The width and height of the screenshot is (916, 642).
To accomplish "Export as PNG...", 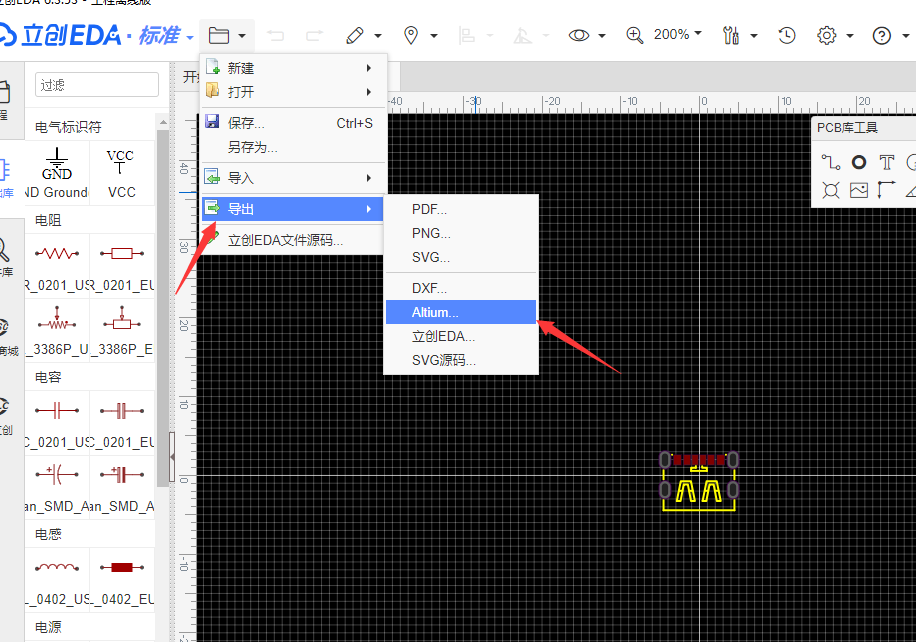I will (461, 233).
